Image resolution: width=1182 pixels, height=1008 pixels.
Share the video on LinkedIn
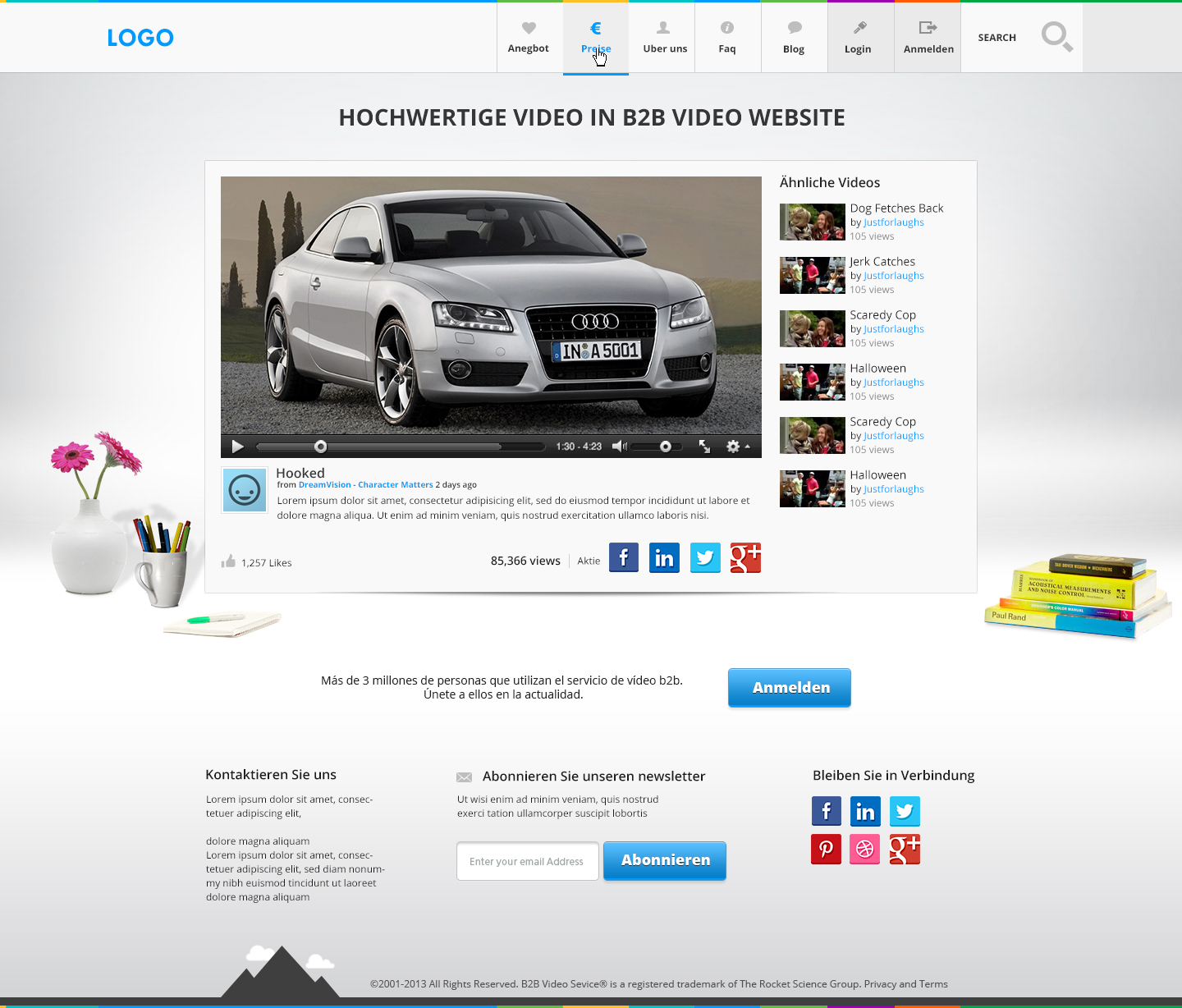point(664,558)
